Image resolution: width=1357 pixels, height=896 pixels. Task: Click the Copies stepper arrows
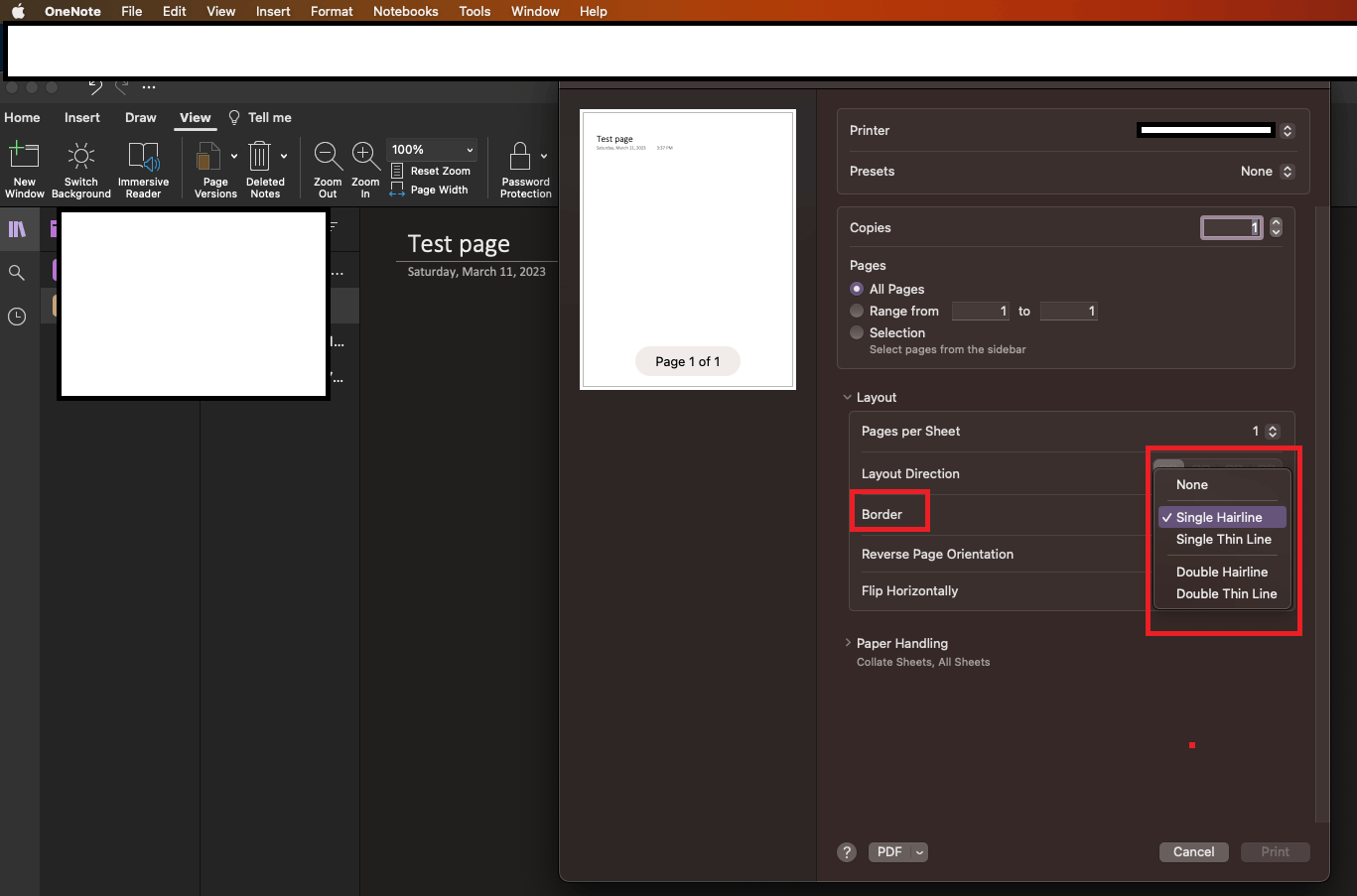pos(1276,227)
